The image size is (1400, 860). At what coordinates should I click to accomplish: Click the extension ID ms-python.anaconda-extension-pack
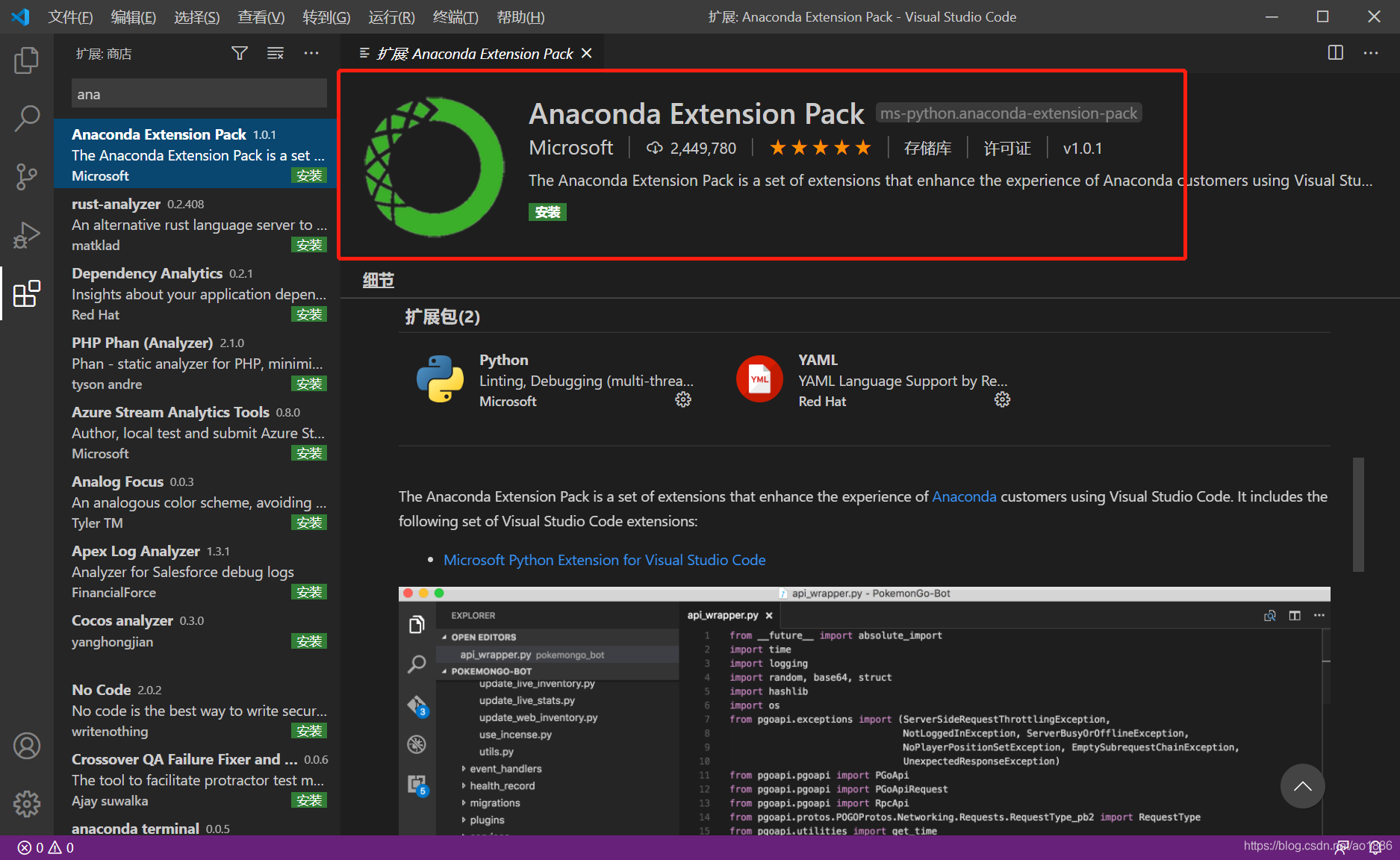click(1009, 113)
